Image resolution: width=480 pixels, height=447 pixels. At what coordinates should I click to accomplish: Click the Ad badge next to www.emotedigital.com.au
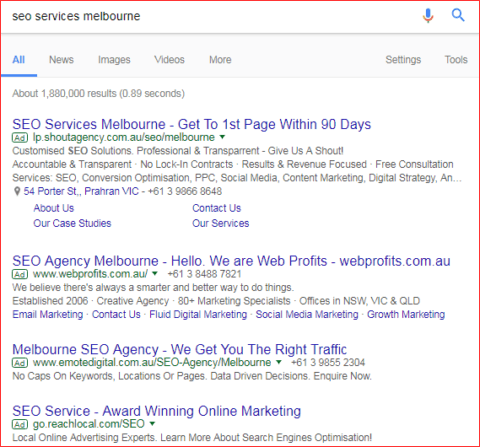(20, 362)
